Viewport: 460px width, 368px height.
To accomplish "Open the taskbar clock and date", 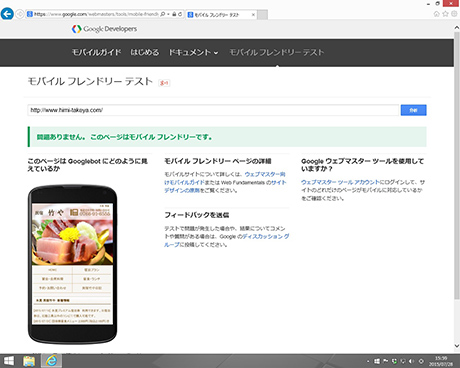I will coord(441,361).
